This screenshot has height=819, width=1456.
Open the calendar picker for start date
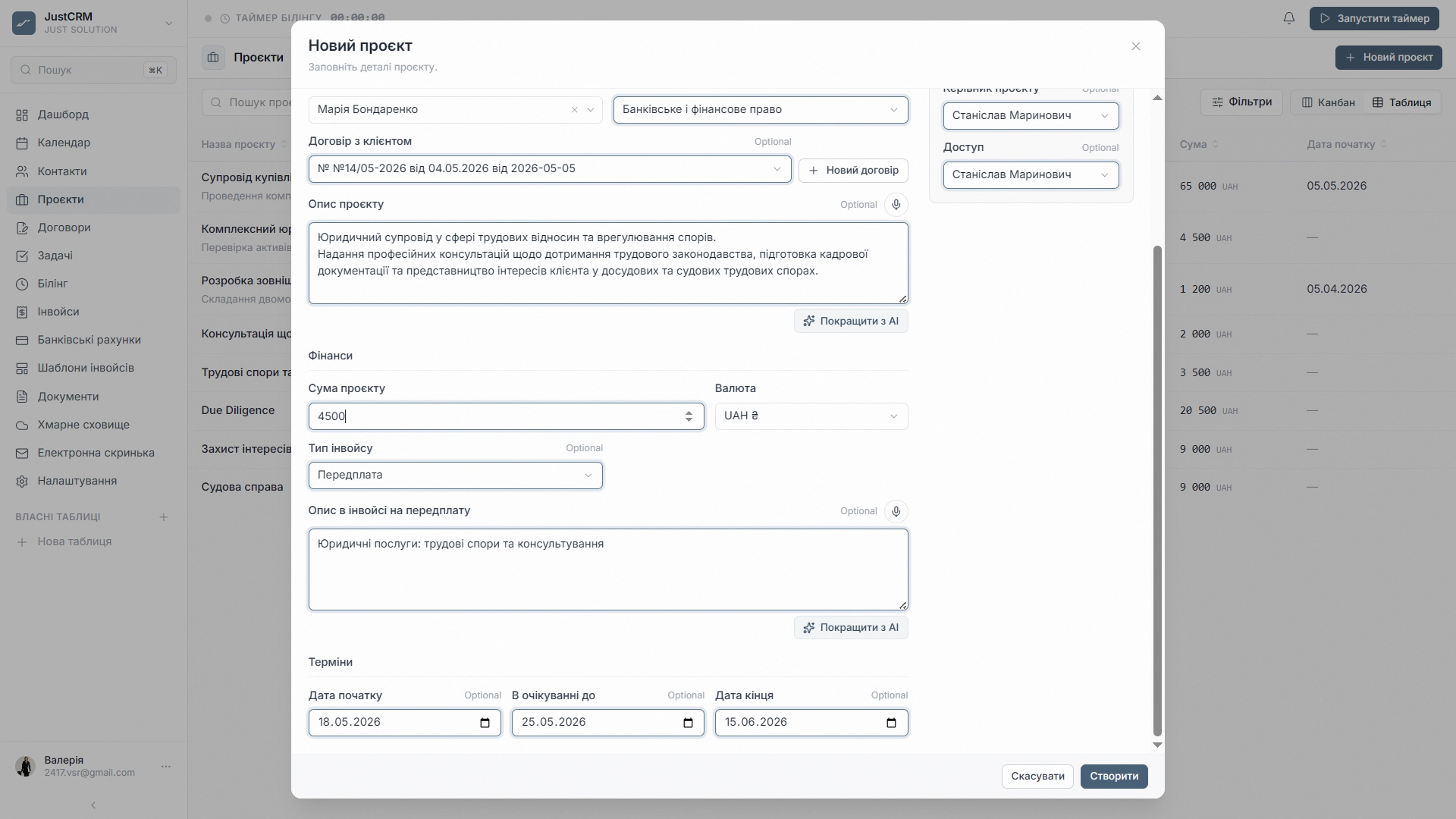click(x=485, y=723)
